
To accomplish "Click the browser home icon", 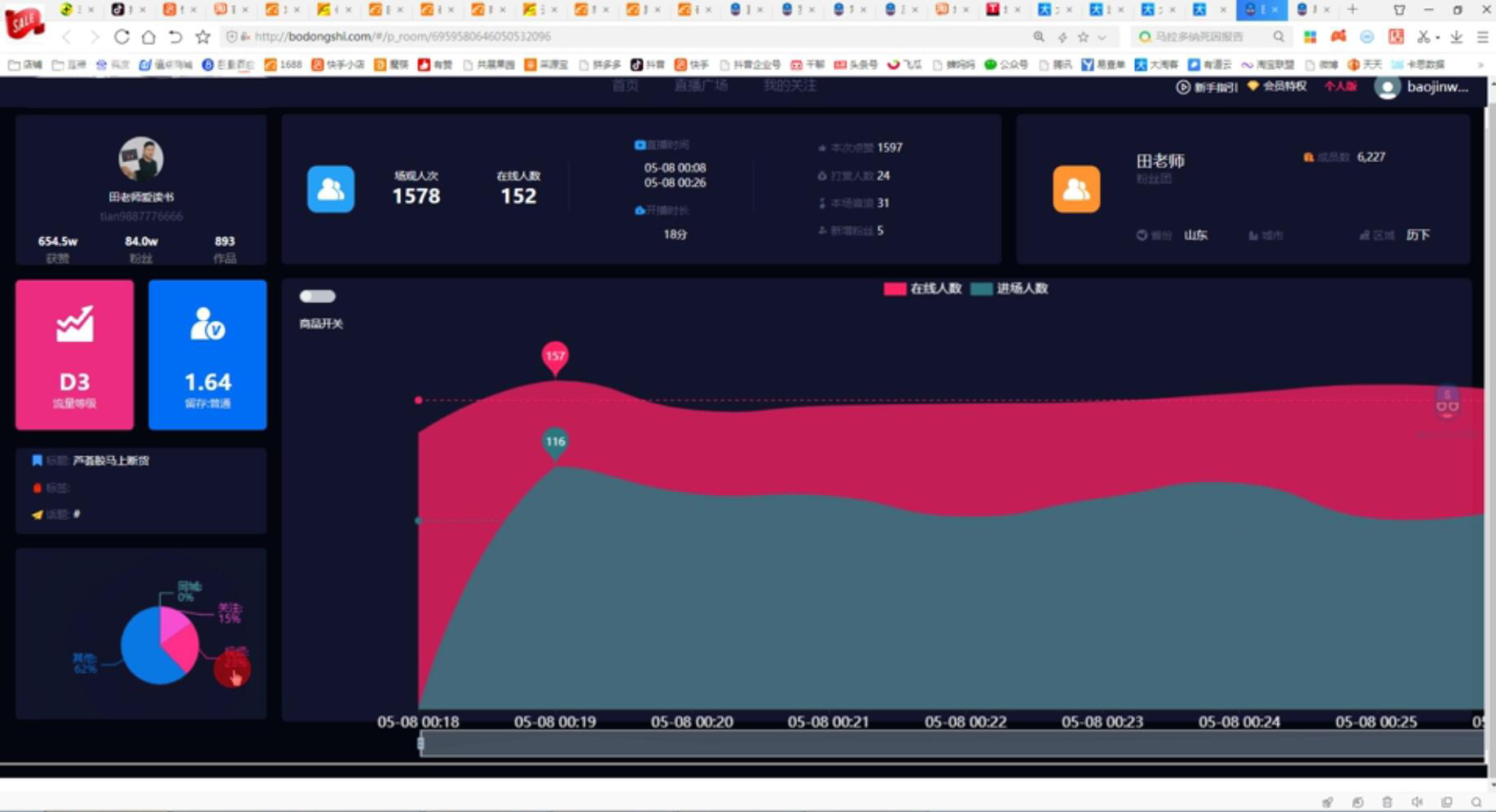I will [x=148, y=37].
